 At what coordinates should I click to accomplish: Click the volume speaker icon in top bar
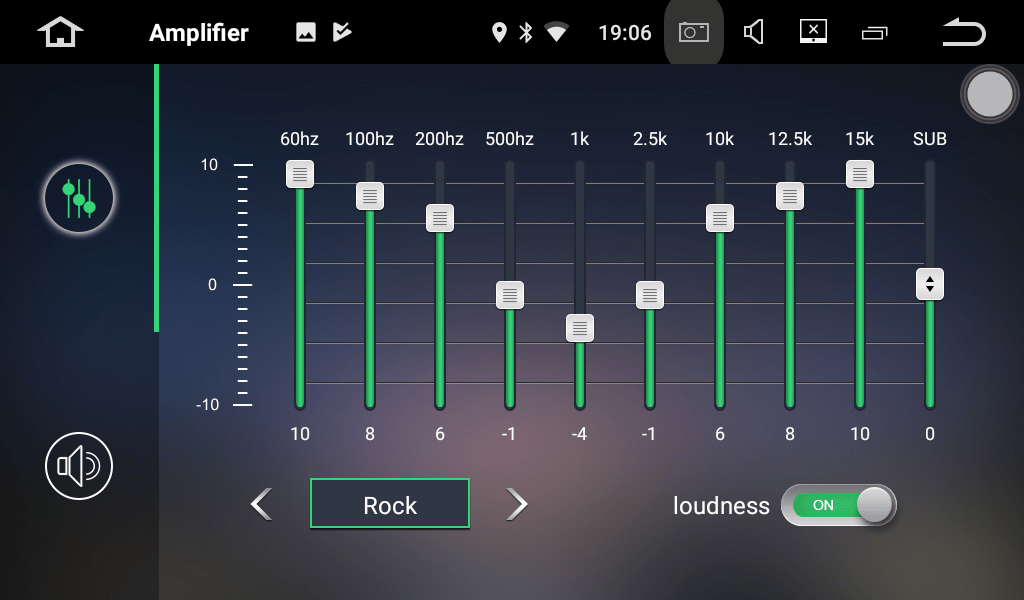754,32
